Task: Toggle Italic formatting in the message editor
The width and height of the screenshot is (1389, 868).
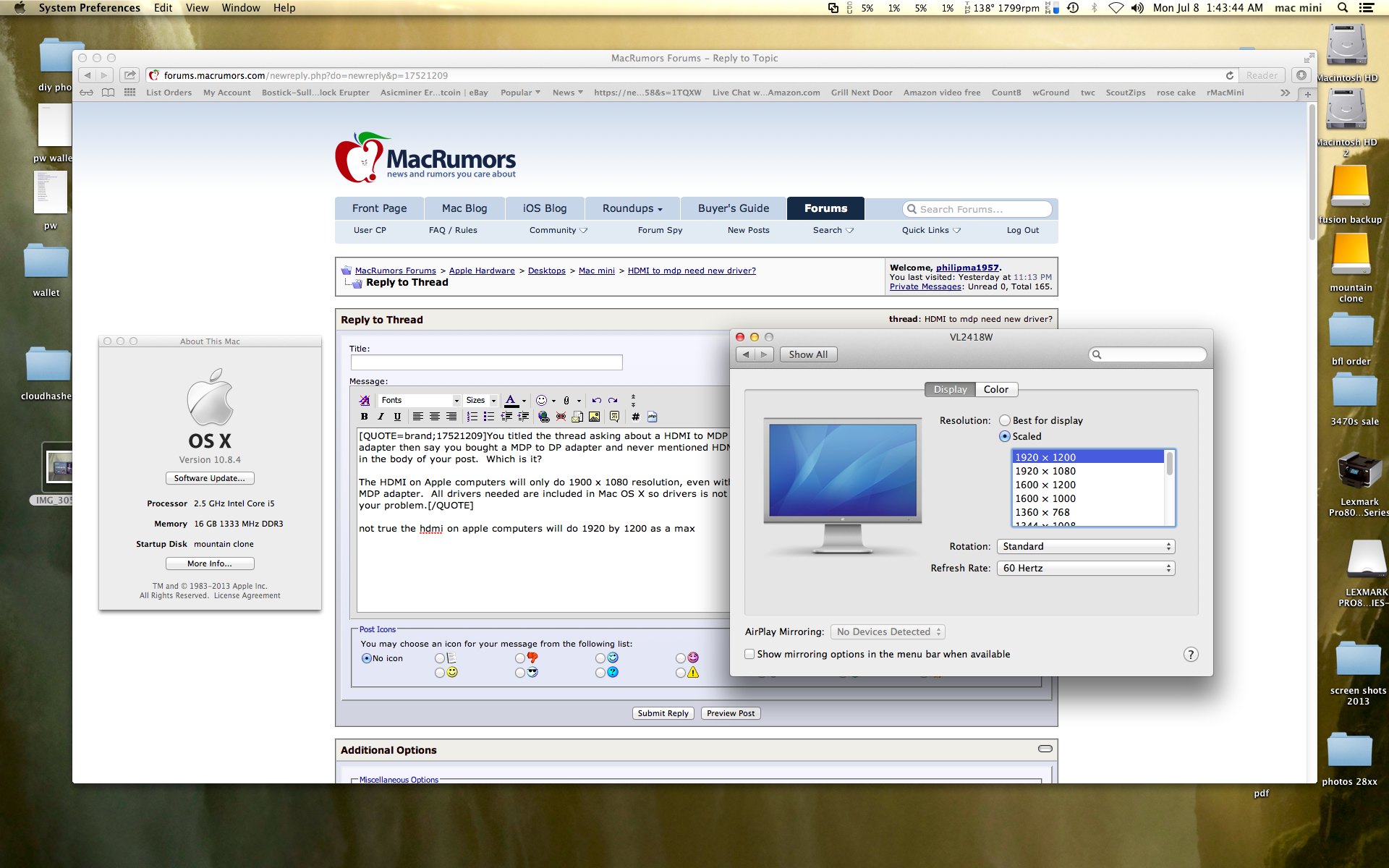Action: pos(381,417)
